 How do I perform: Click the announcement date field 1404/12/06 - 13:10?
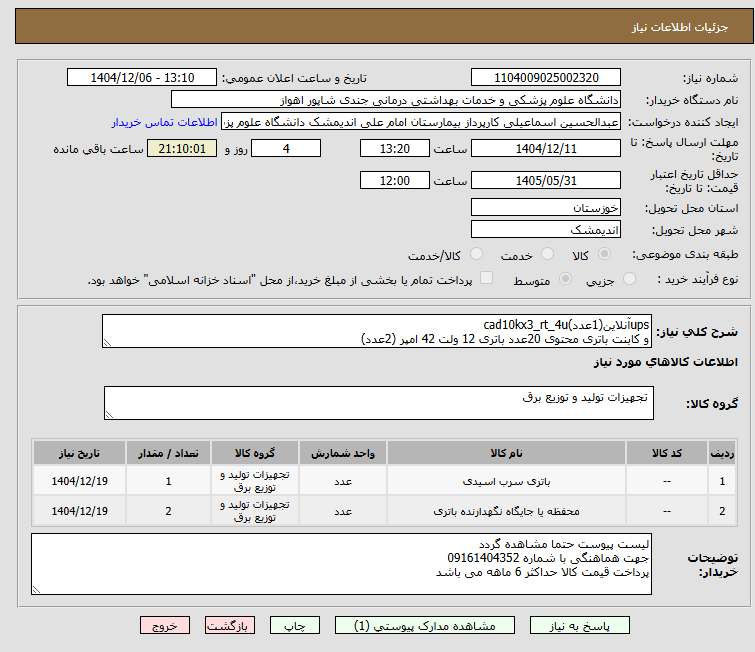click(x=142, y=78)
